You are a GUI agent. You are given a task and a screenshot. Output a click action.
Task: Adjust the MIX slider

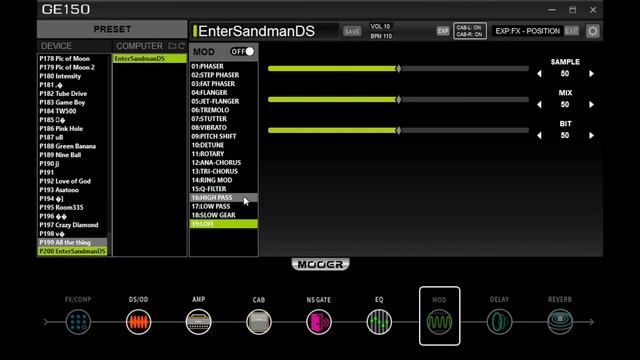pyautogui.click(x=398, y=100)
